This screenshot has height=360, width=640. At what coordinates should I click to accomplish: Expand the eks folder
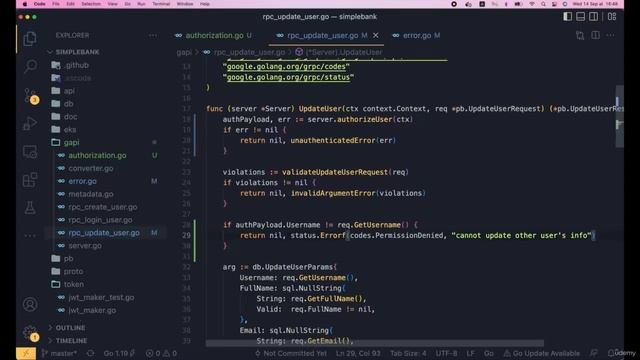pos(64,129)
